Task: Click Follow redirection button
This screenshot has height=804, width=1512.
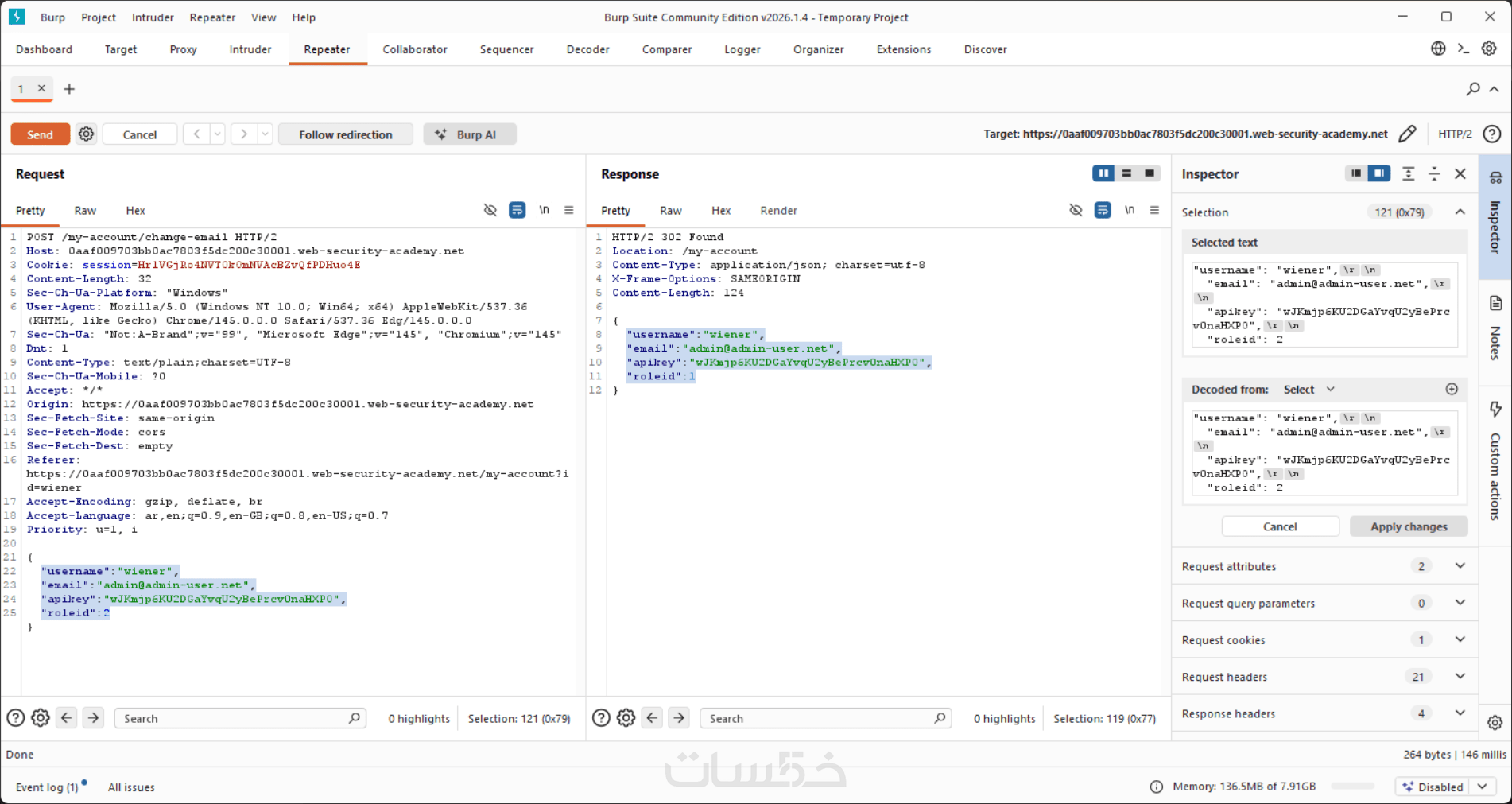Action: point(346,134)
